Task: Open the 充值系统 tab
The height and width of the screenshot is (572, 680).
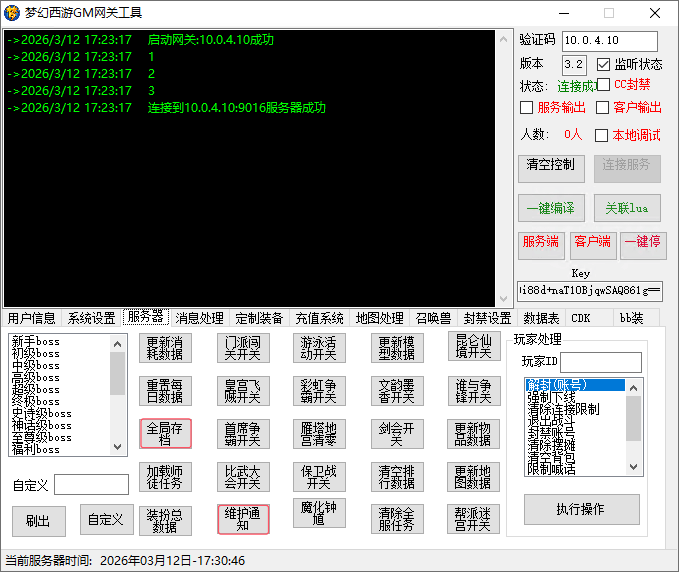Action: tap(319, 318)
